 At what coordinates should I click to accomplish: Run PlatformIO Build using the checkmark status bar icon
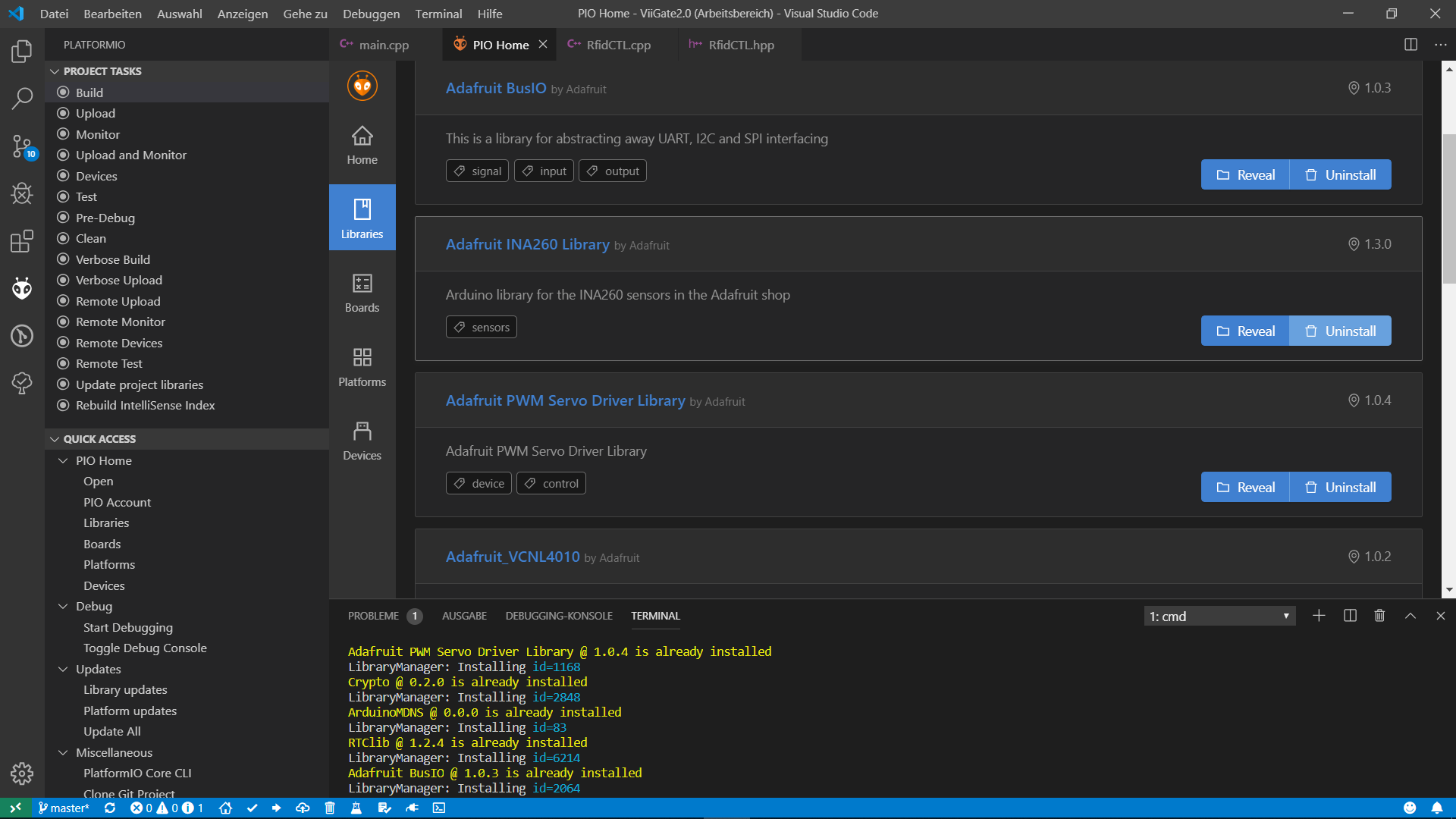[x=253, y=808]
